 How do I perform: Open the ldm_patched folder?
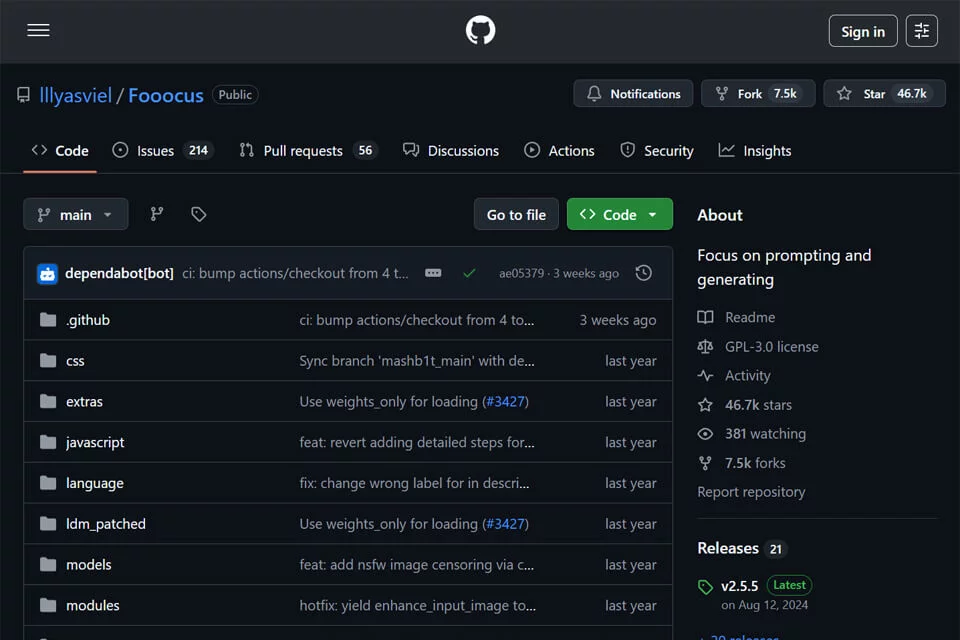coord(106,524)
